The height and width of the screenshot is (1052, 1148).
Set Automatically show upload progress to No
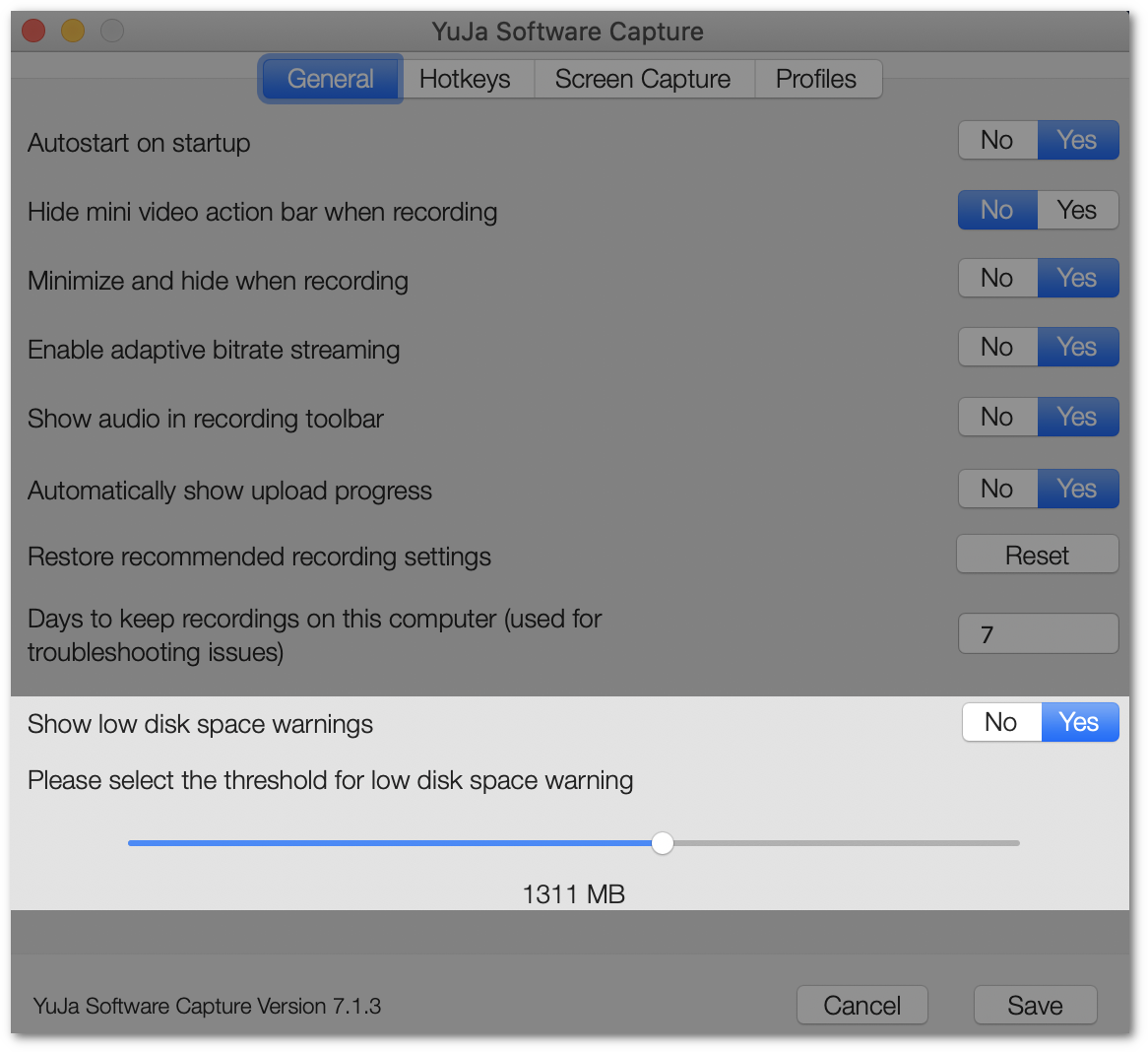997,489
